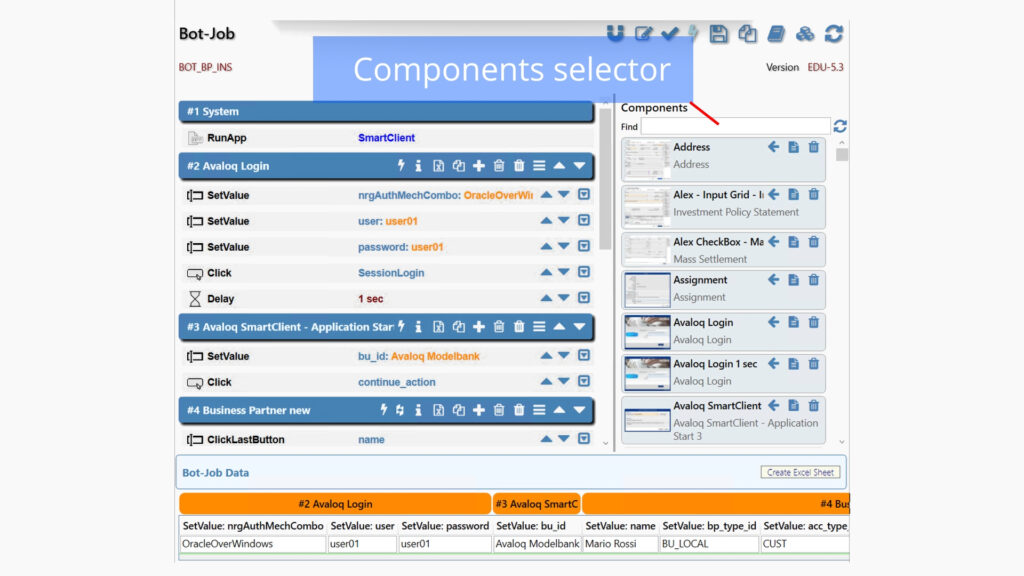Click the copy pages icon in the top toolbar
The height and width of the screenshot is (576, 1024).
pos(747,33)
